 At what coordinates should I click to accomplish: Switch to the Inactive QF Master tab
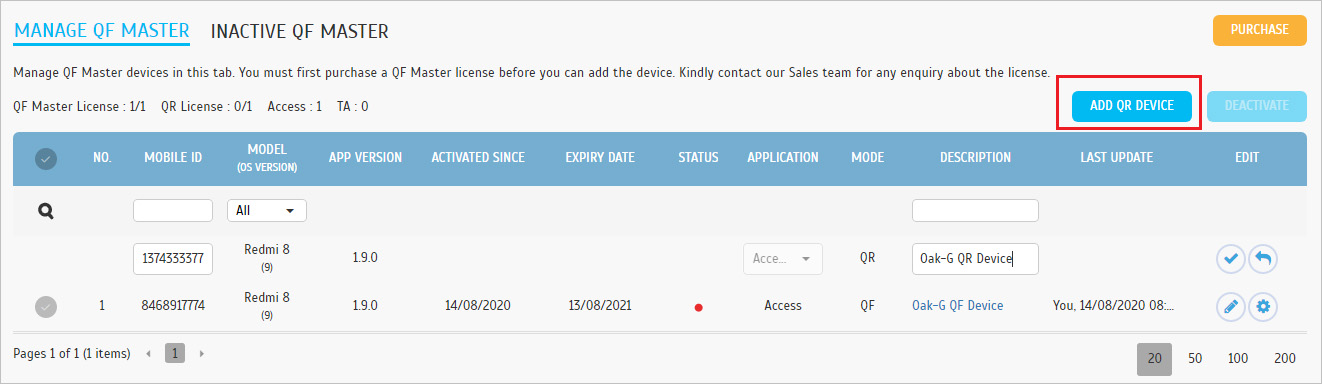tap(299, 31)
